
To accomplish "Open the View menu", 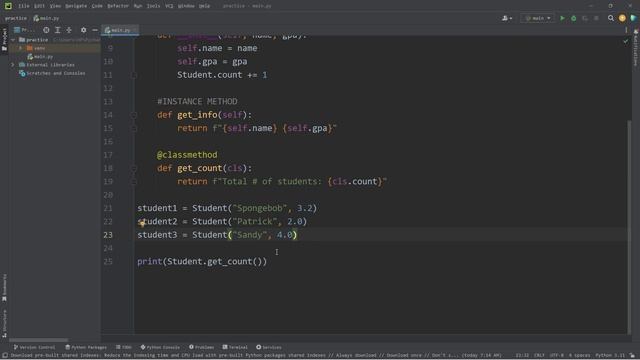I will 55,6.
